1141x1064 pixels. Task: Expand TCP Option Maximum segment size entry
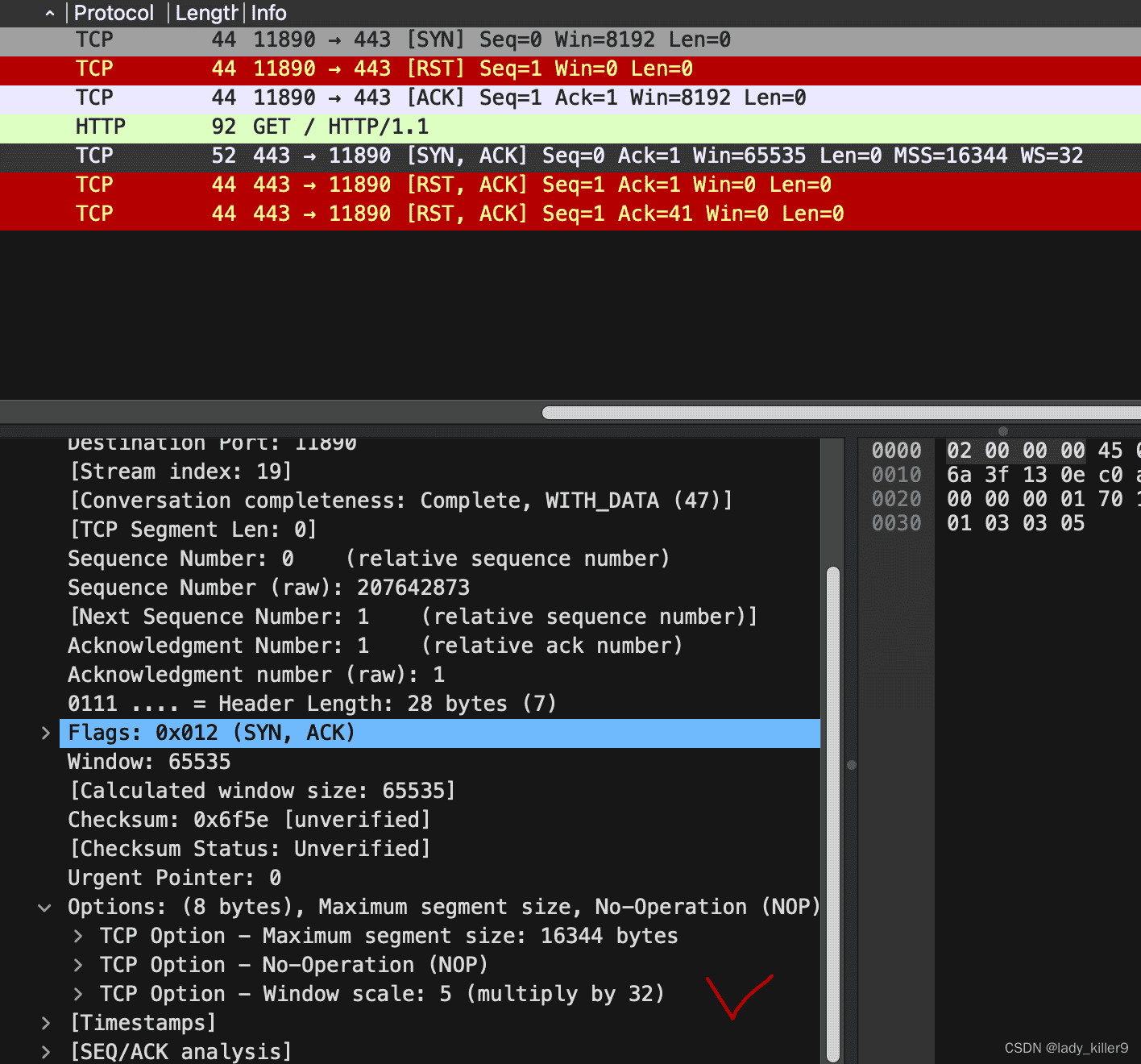tap(78, 936)
